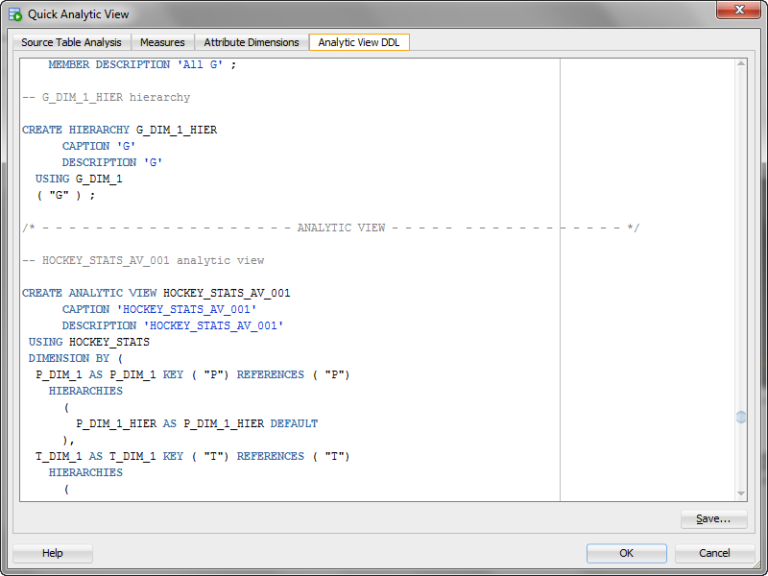Click the CREATE ANALYTIC VIEW HOCKEY_STATS_AV_001 line

[156, 293]
